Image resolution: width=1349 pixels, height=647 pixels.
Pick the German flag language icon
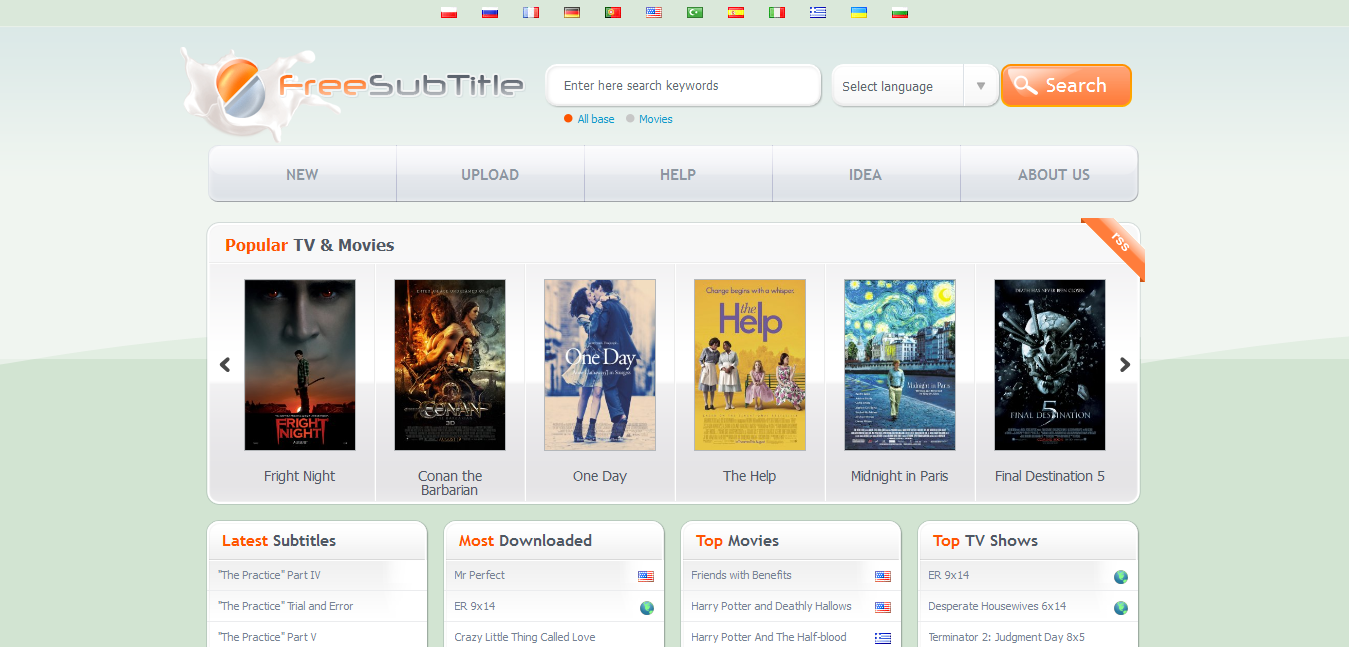[x=572, y=13]
